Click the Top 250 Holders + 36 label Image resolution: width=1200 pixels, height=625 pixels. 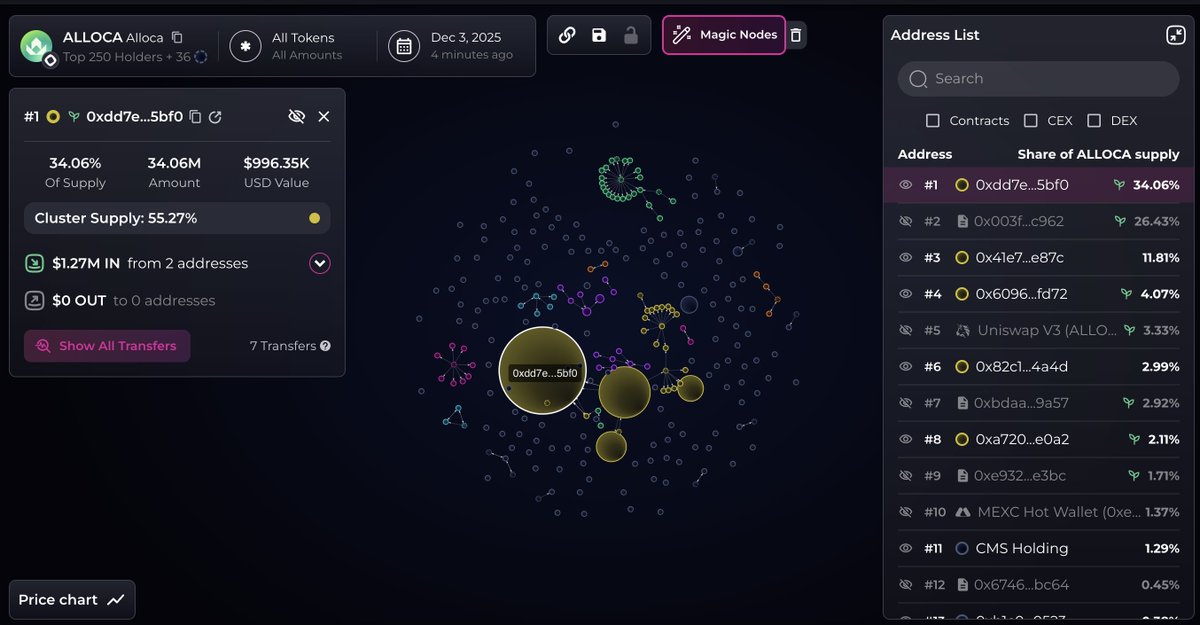[x=126, y=57]
